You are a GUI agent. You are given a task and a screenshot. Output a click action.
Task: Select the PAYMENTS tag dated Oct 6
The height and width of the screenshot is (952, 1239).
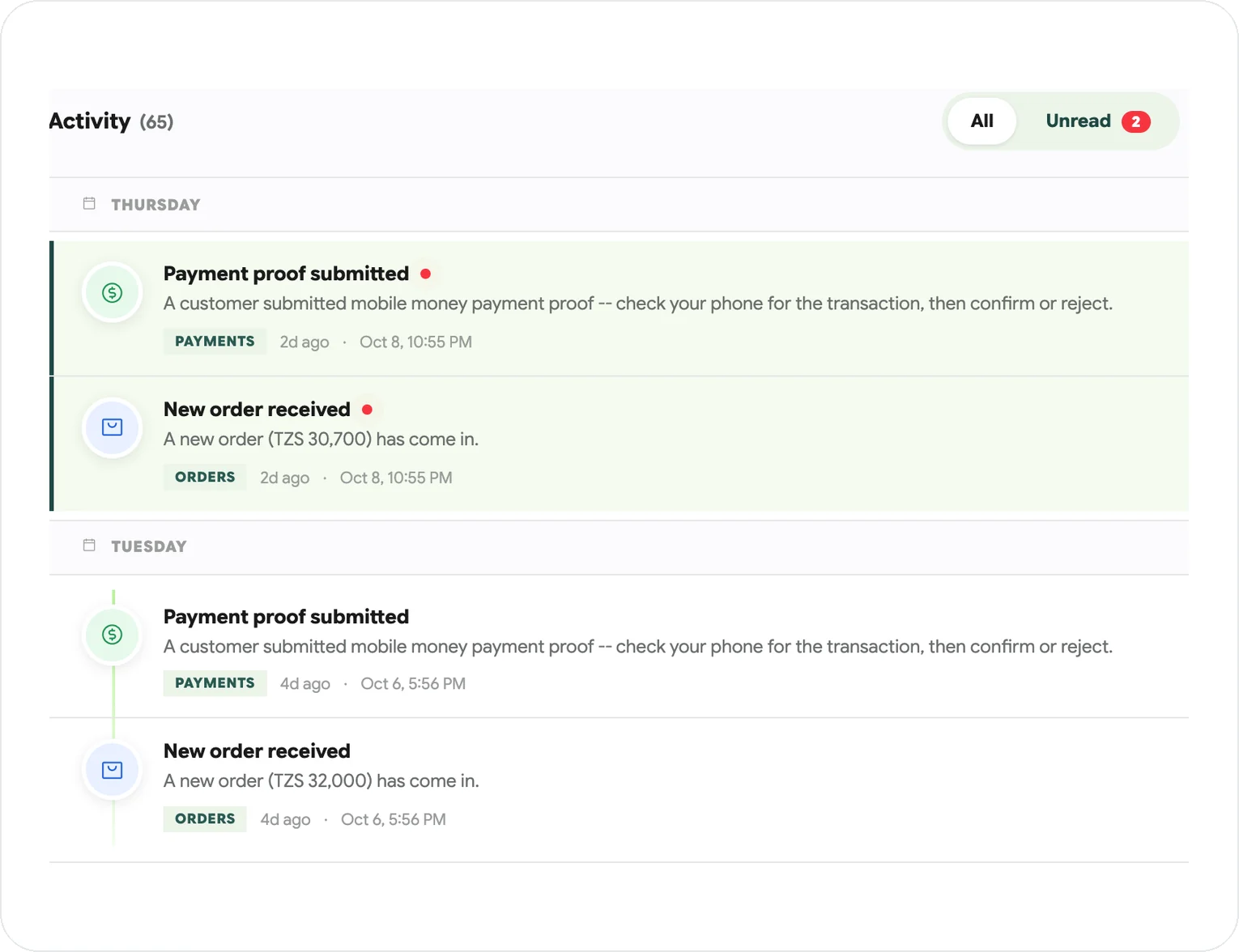pos(215,683)
